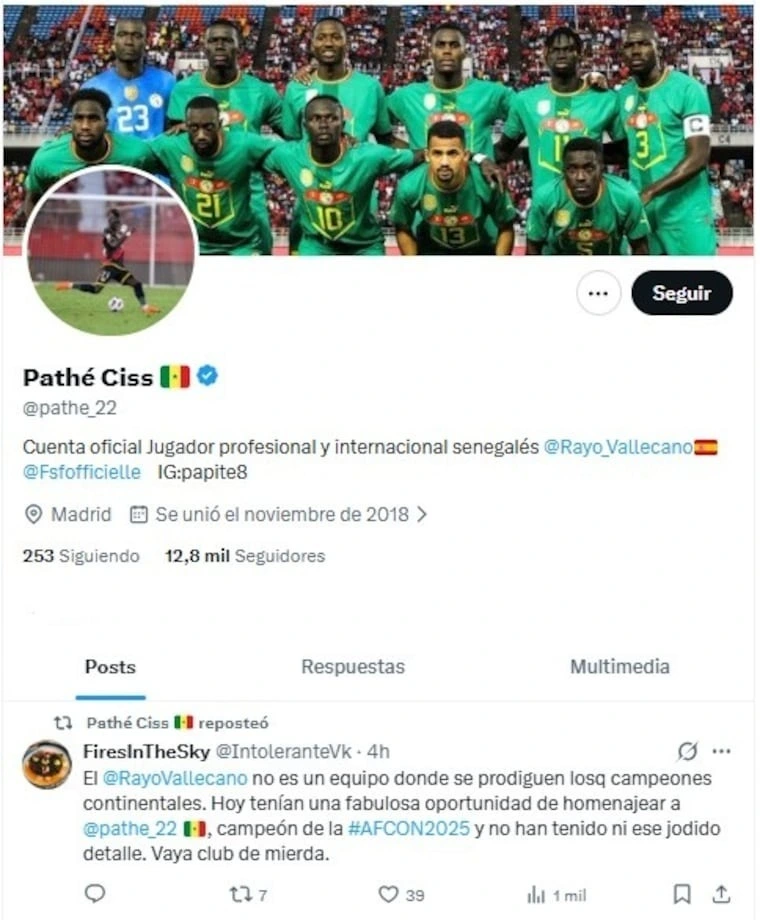Open the reply comment icon on the post

(95, 894)
